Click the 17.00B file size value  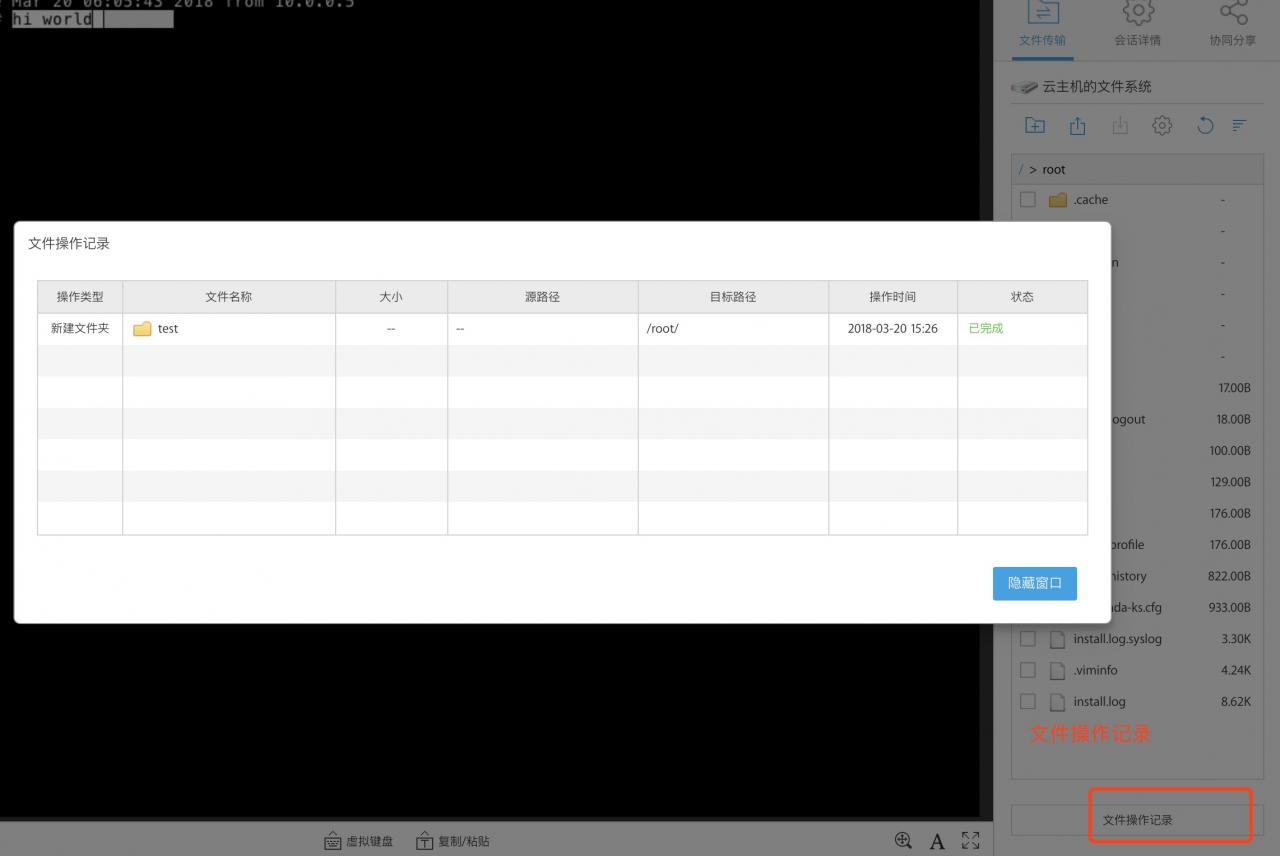(x=1234, y=388)
